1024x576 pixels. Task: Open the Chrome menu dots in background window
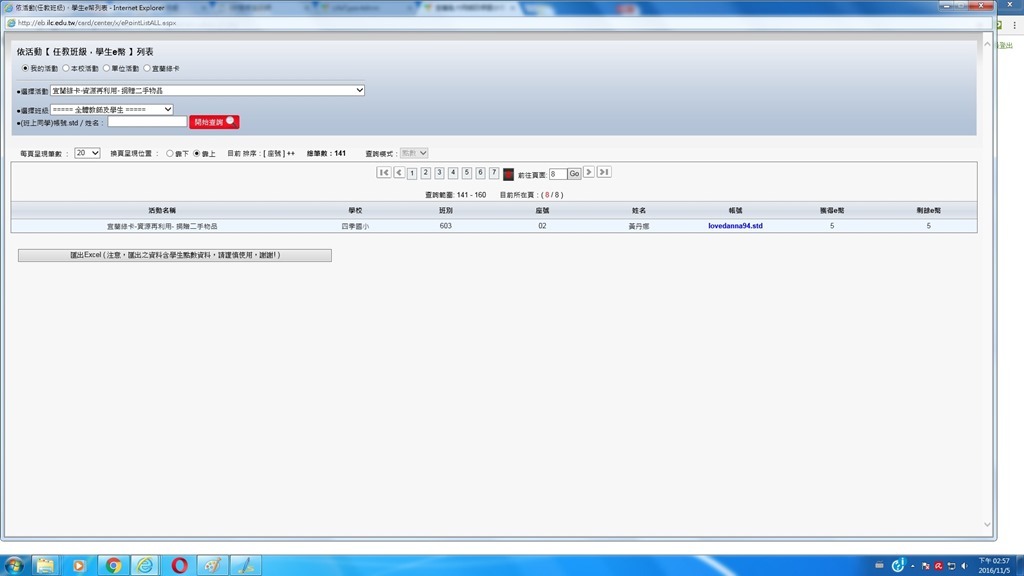tap(1014, 25)
